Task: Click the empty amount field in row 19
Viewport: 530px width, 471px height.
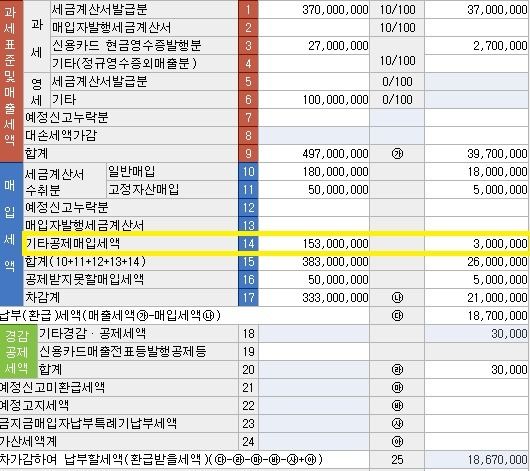Action: pos(314,351)
